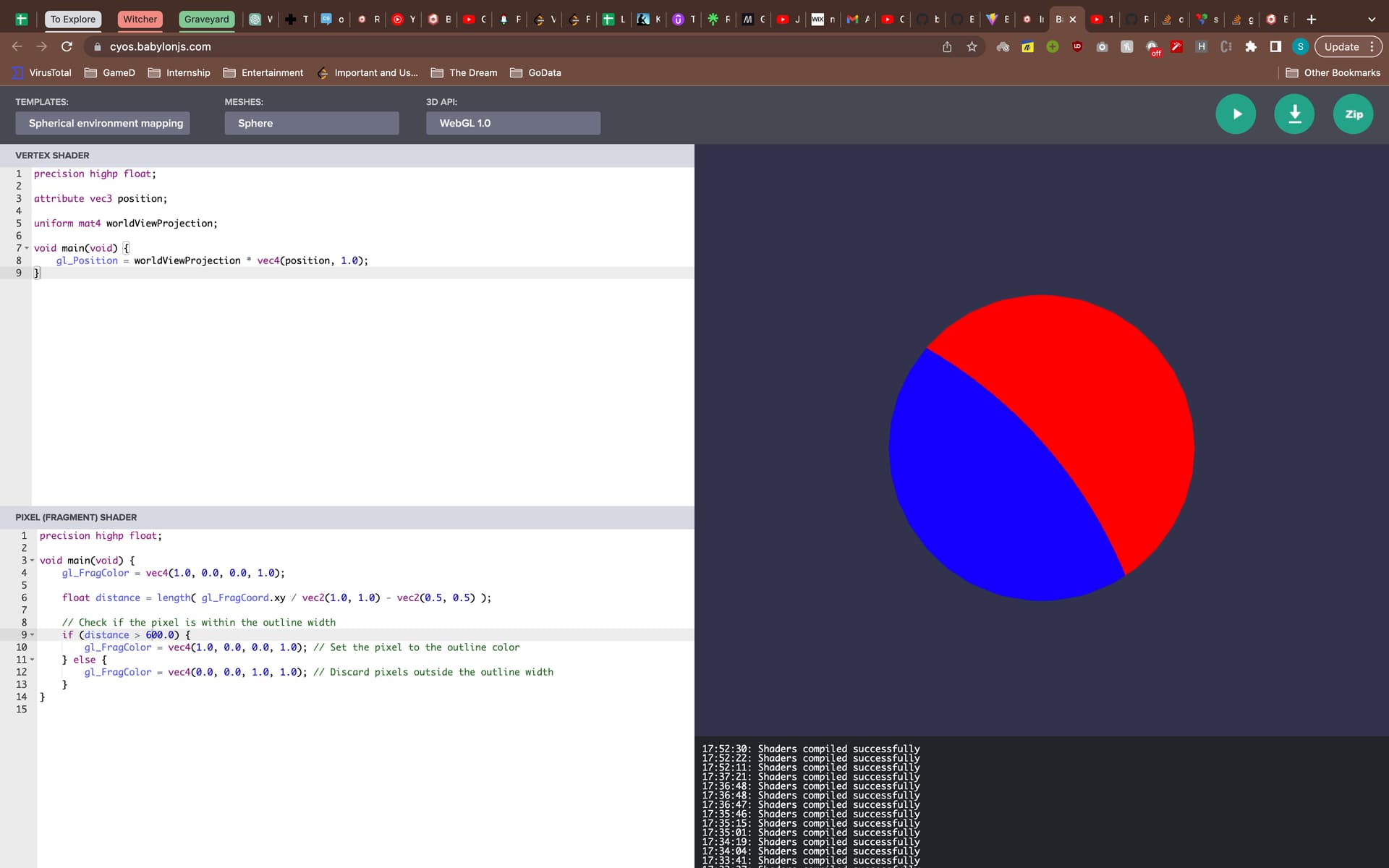Click fragment line 'float distance = length(...'
Screen dimensions: 1389x868
(276, 597)
